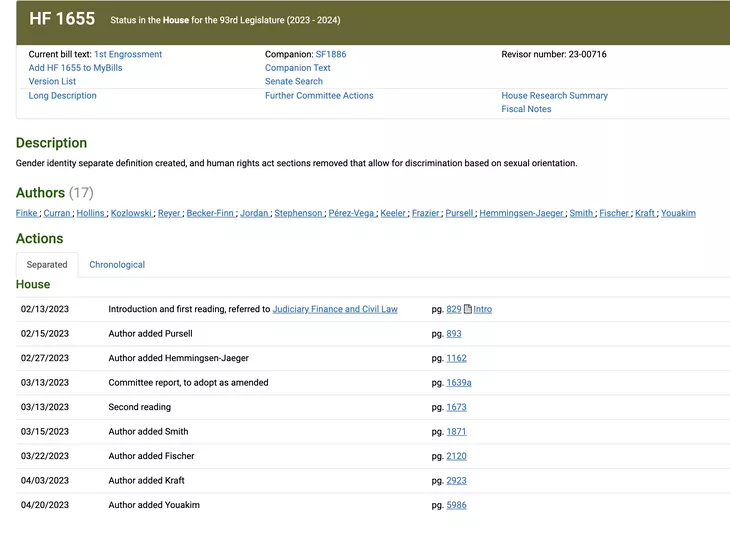The image size is (730, 538).
Task: Click the 02/13/2023 action date
Action: pyautogui.click(x=45, y=309)
